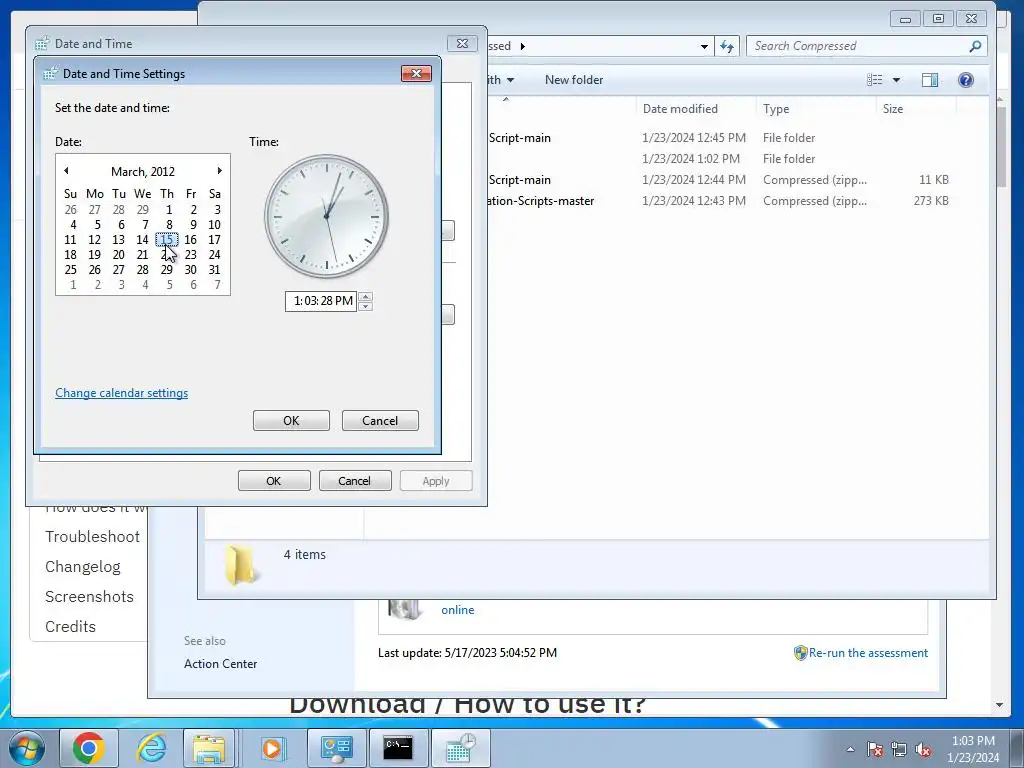The height and width of the screenshot is (768, 1024).
Task: Open Changelog in the web page sidebar
Action: coord(83,567)
